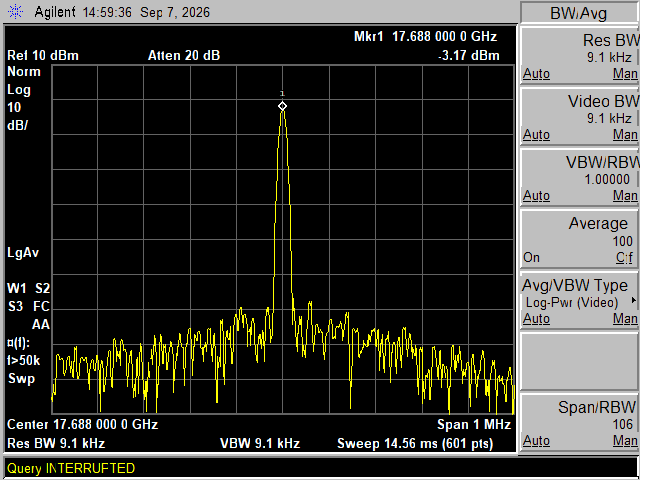Screen dimensions: 666x500
Task: Click the AA annotation on left
Action: [x=41, y=325]
